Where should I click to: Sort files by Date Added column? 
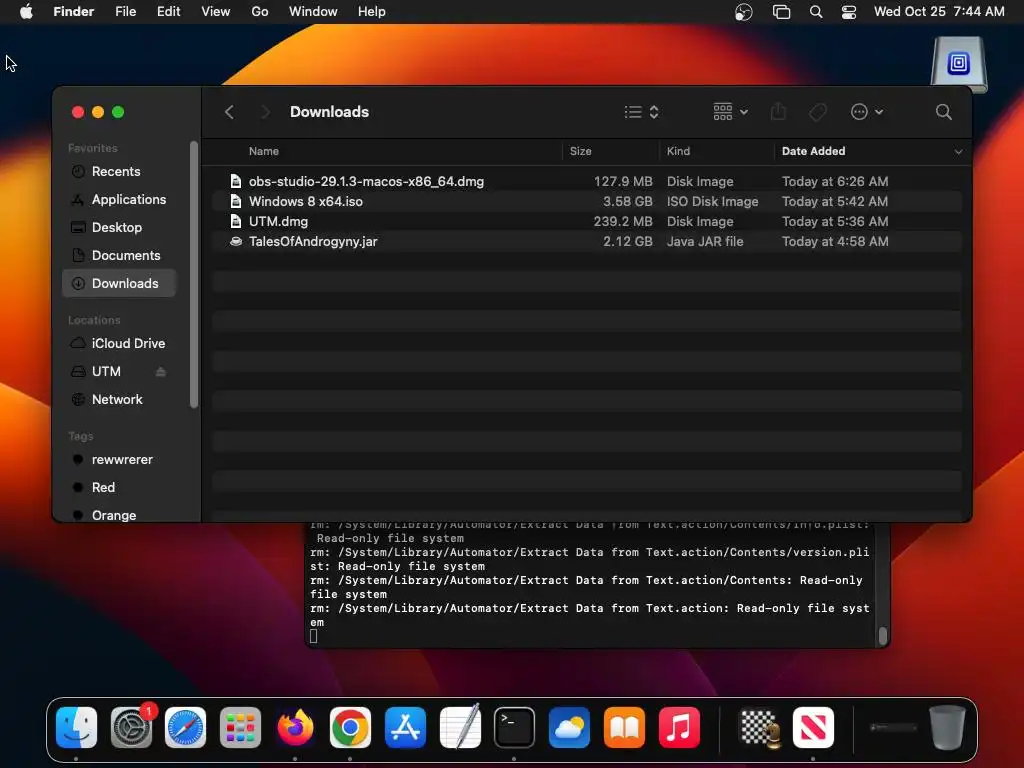(x=813, y=151)
